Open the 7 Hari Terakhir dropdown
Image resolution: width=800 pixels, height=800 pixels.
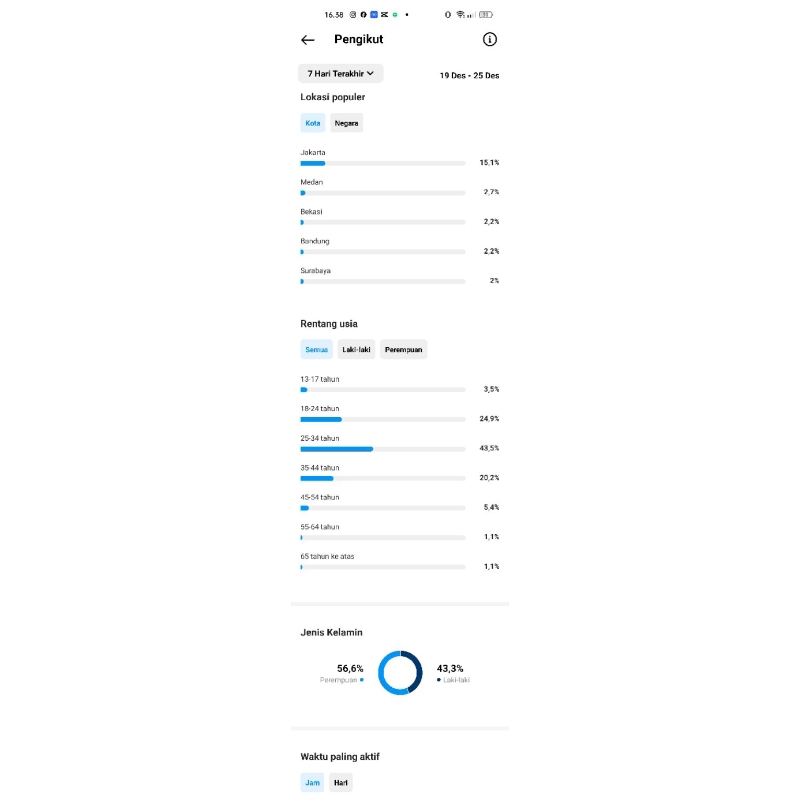click(x=340, y=73)
